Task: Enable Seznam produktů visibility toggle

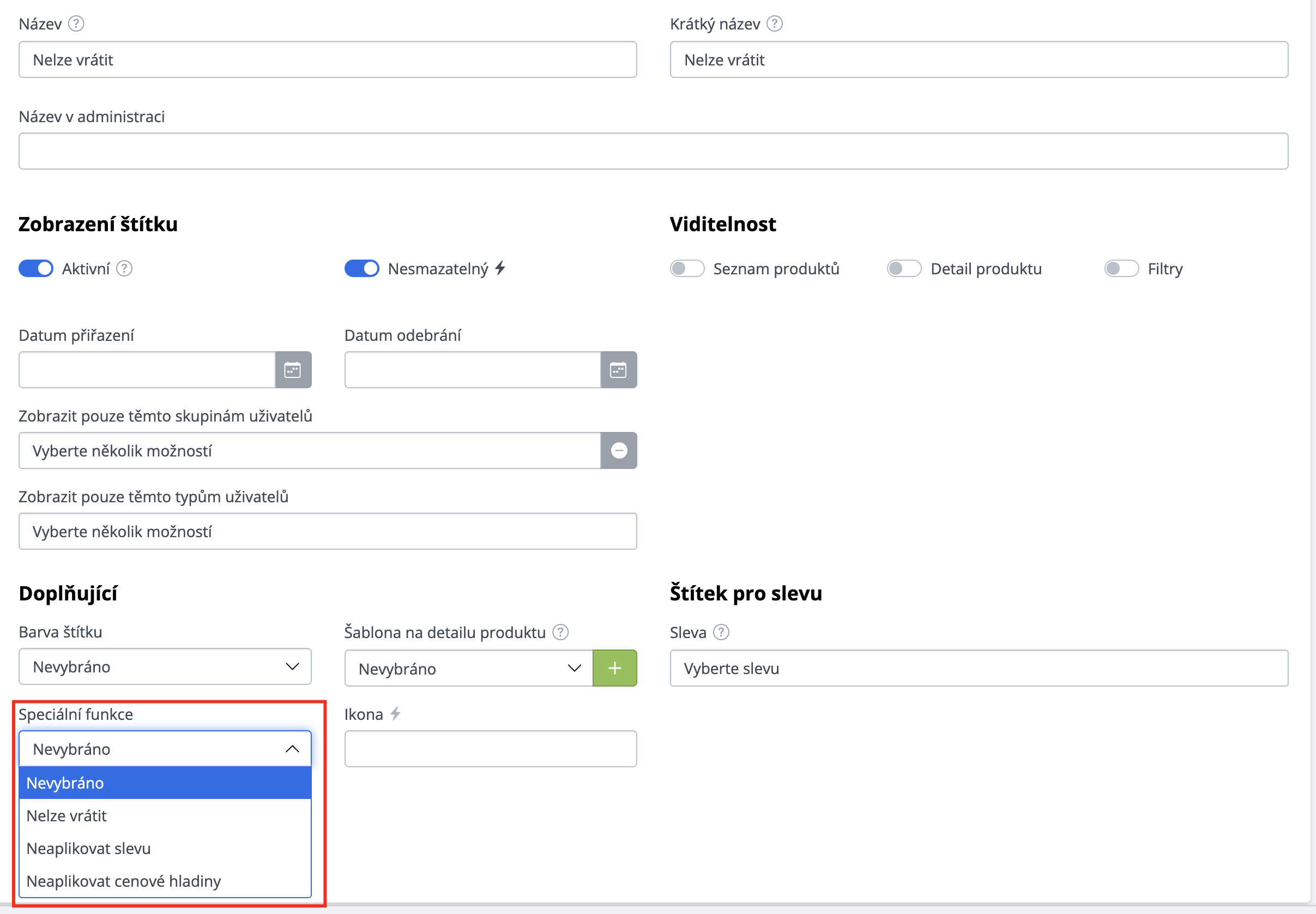Action: coord(687,269)
